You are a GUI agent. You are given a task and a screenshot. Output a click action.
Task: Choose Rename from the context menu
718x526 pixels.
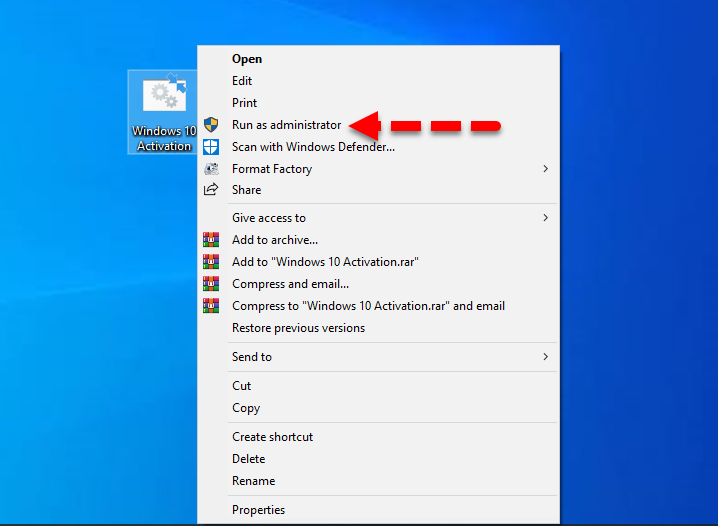[x=253, y=481]
